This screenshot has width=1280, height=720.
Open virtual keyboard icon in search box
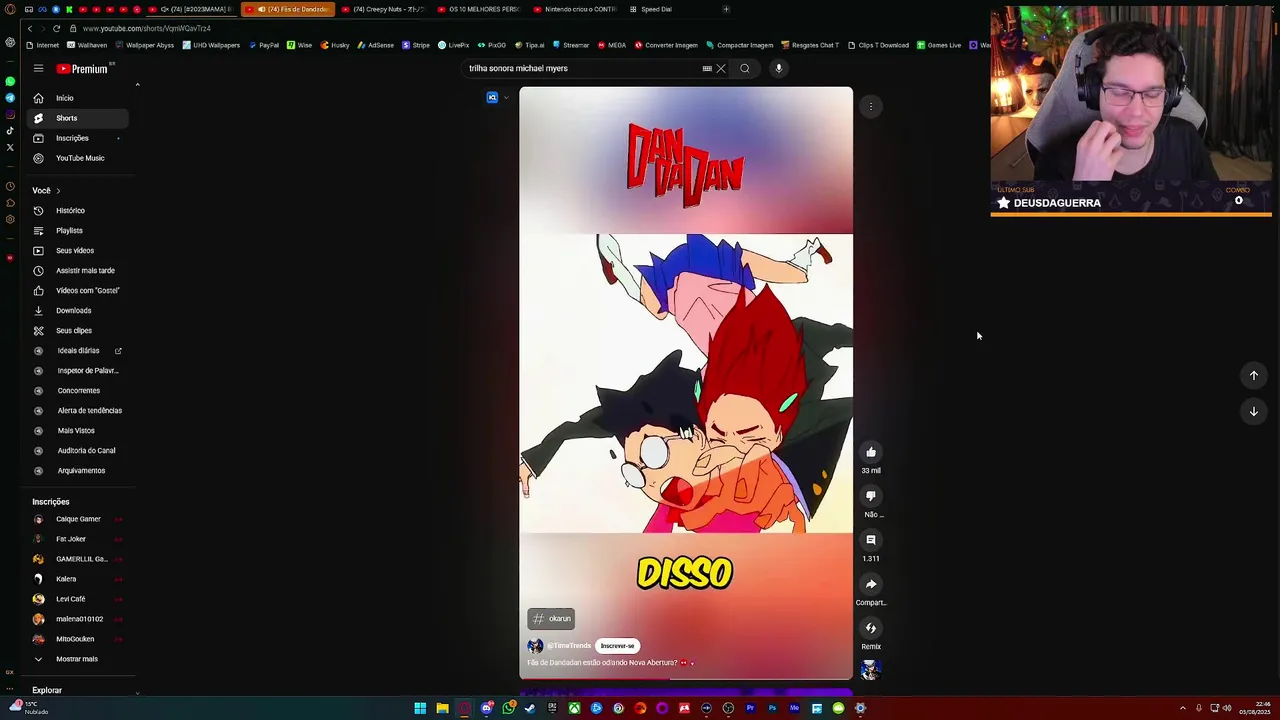707,68
